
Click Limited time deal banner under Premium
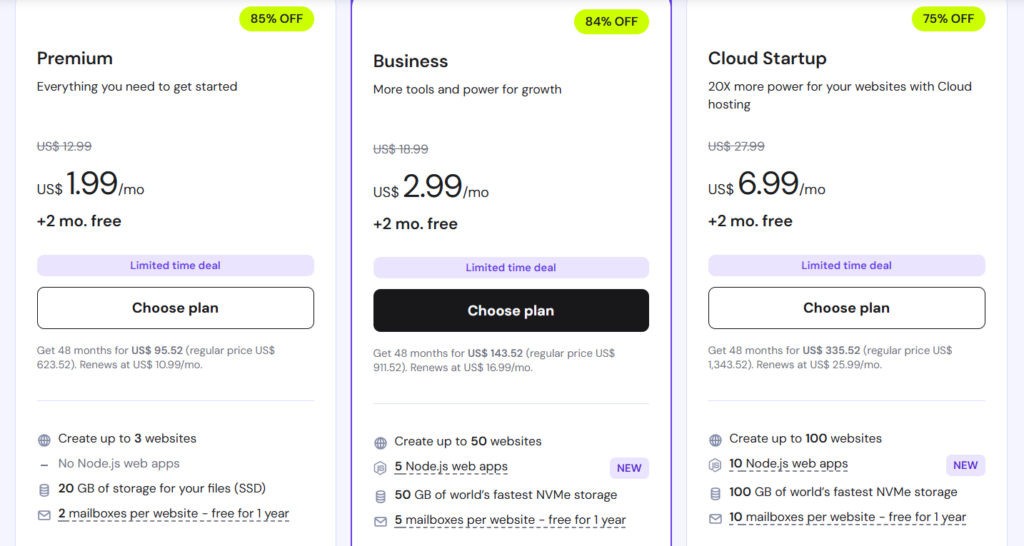175,266
